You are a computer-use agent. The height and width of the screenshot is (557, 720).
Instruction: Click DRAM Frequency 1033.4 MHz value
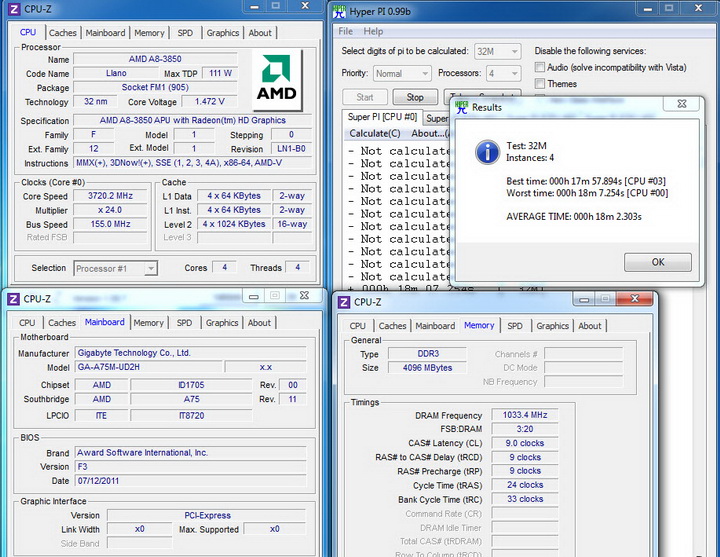525,415
